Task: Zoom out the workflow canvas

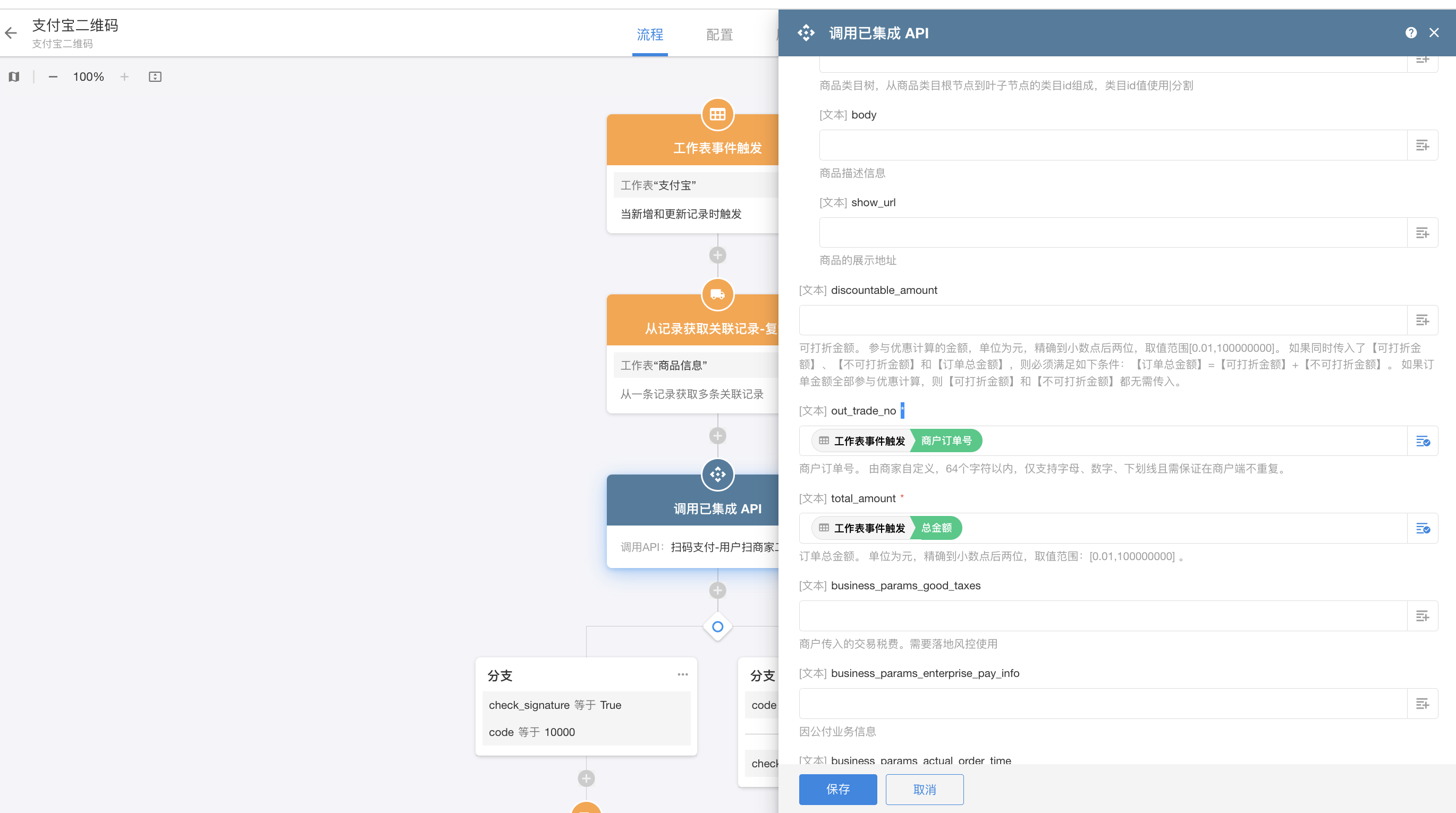Action: pos(53,77)
